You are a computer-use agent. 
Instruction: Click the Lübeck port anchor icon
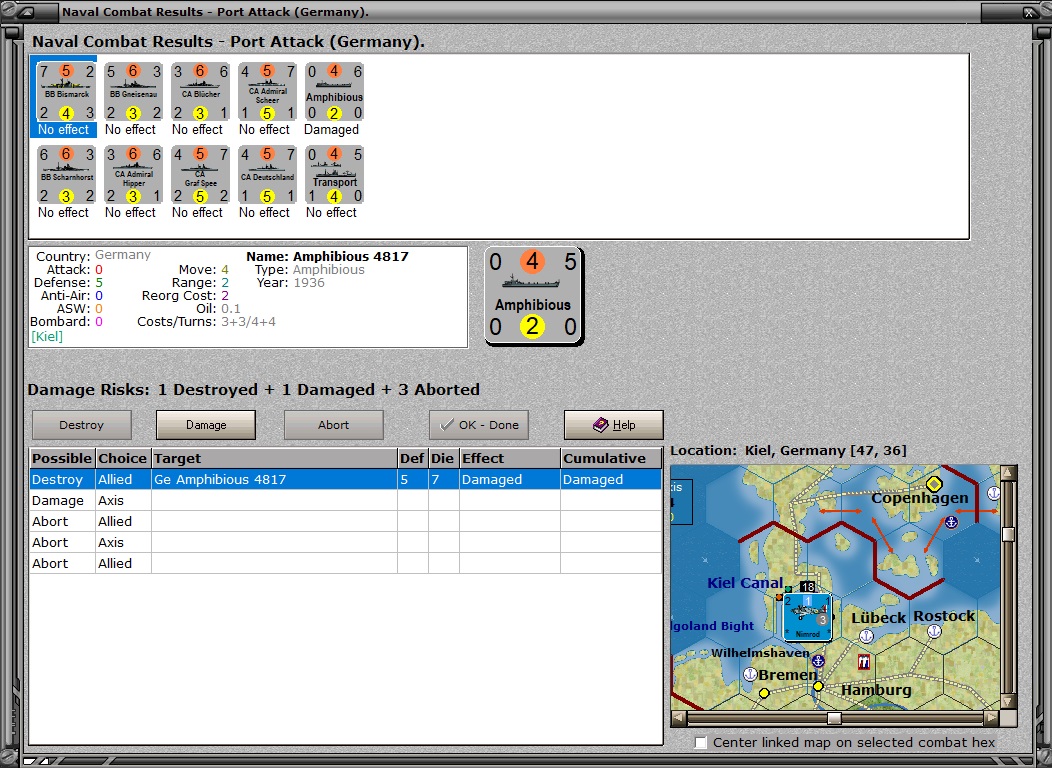click(x=866, y=635)
